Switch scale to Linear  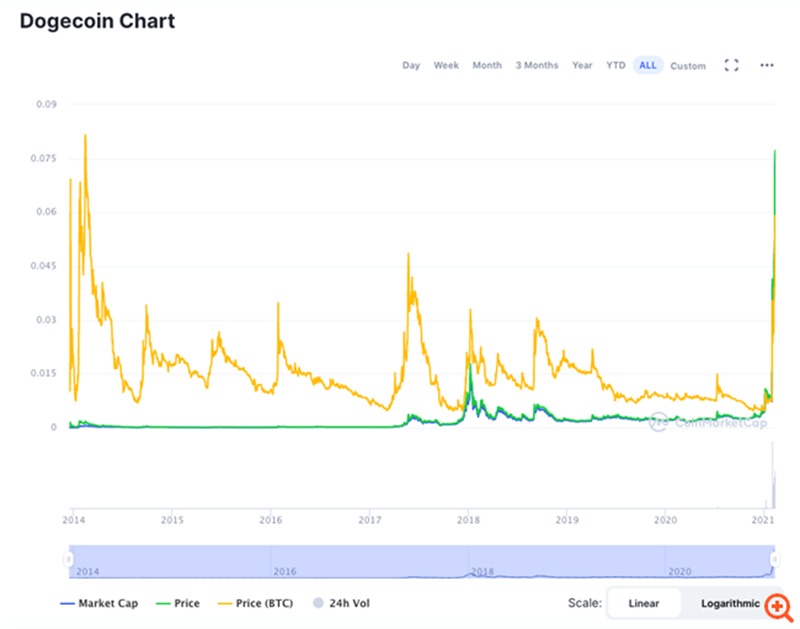644,603
